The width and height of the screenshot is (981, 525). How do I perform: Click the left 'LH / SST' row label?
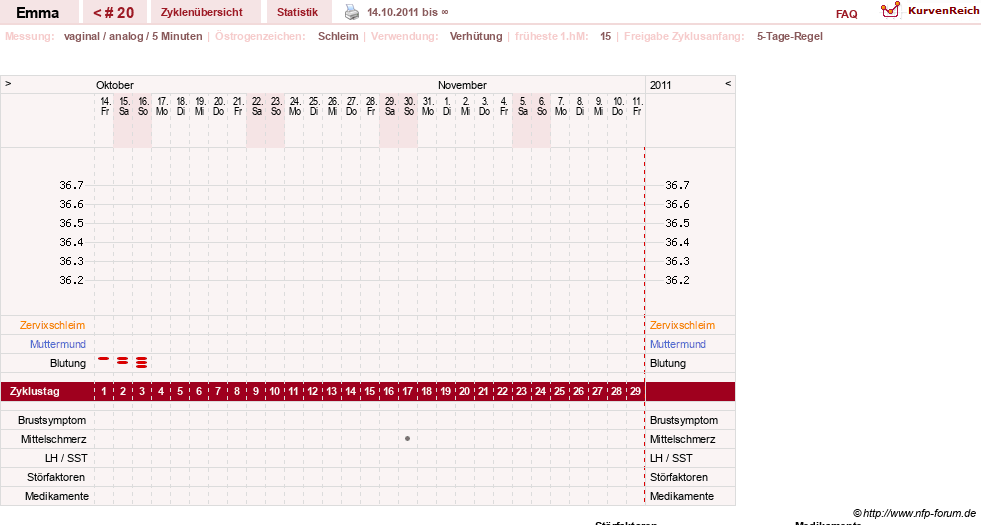pos(66,459)
